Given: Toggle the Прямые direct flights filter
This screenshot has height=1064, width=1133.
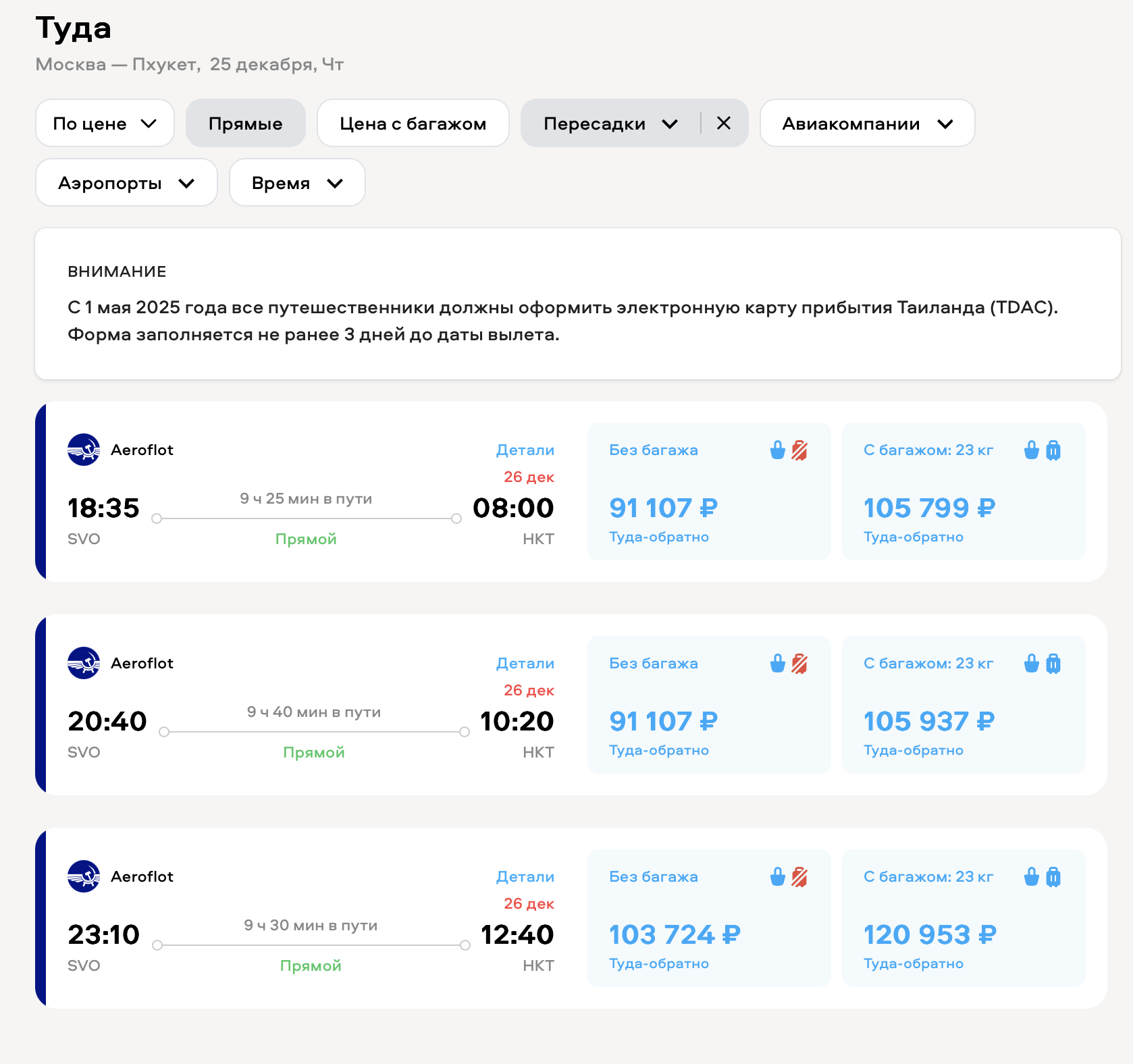Looking at the screenshot, I should click(246, 124).
